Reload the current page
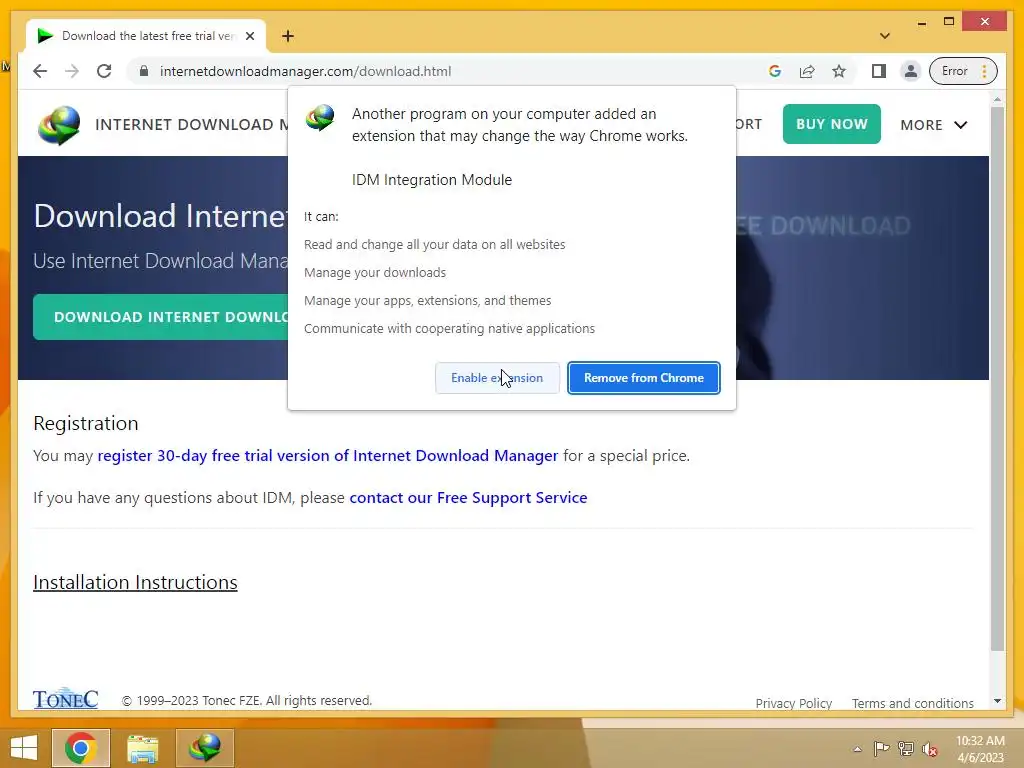Screen dimensions: 1024x768 pyautogui.click(x=104, y=71)
